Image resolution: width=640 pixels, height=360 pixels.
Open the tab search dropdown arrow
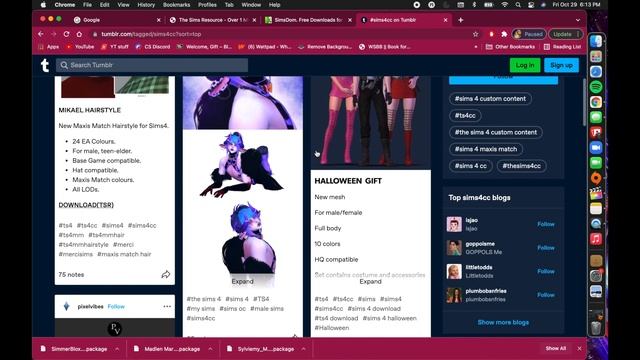[578, 20]
